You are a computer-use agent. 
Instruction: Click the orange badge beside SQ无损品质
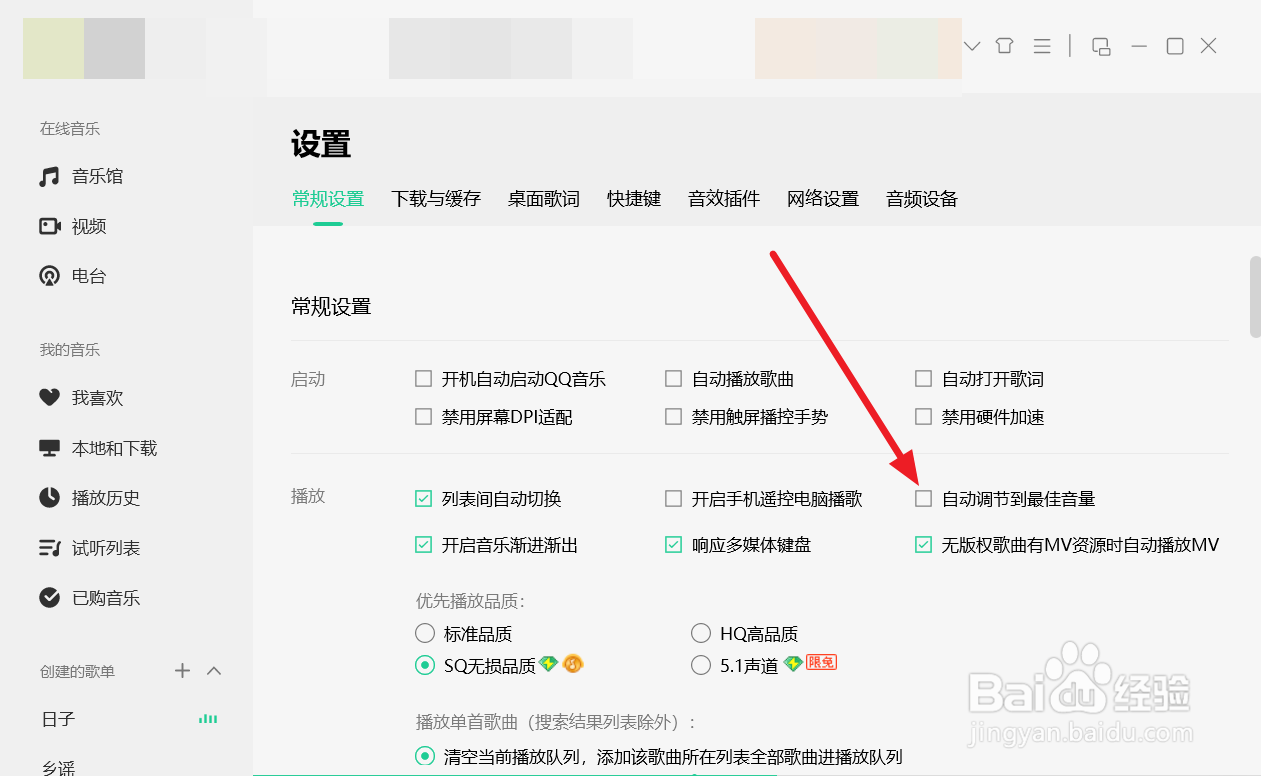click(572, 663)
